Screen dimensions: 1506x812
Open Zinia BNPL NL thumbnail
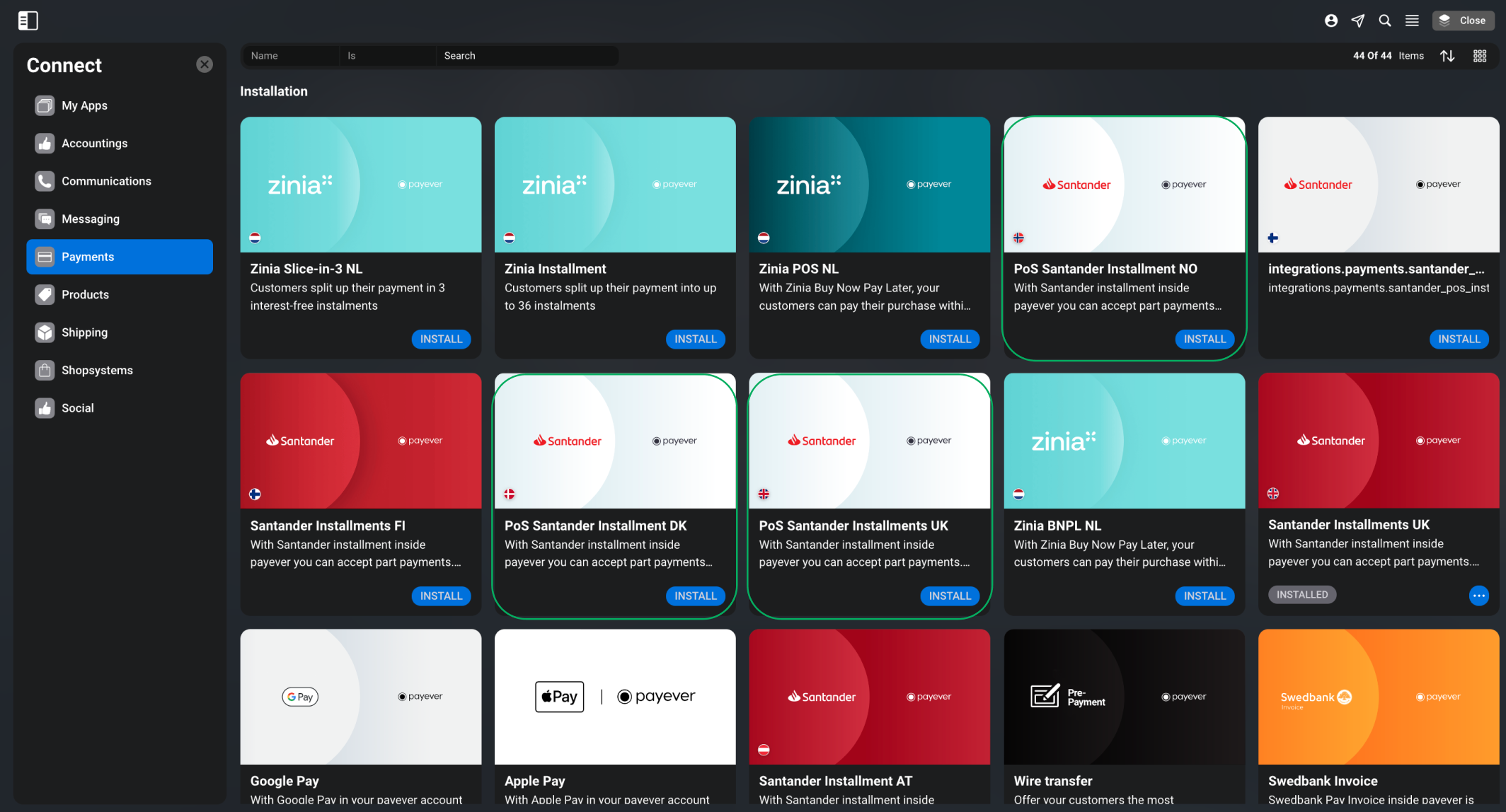pyautogui.click(x=1124, y=441)
